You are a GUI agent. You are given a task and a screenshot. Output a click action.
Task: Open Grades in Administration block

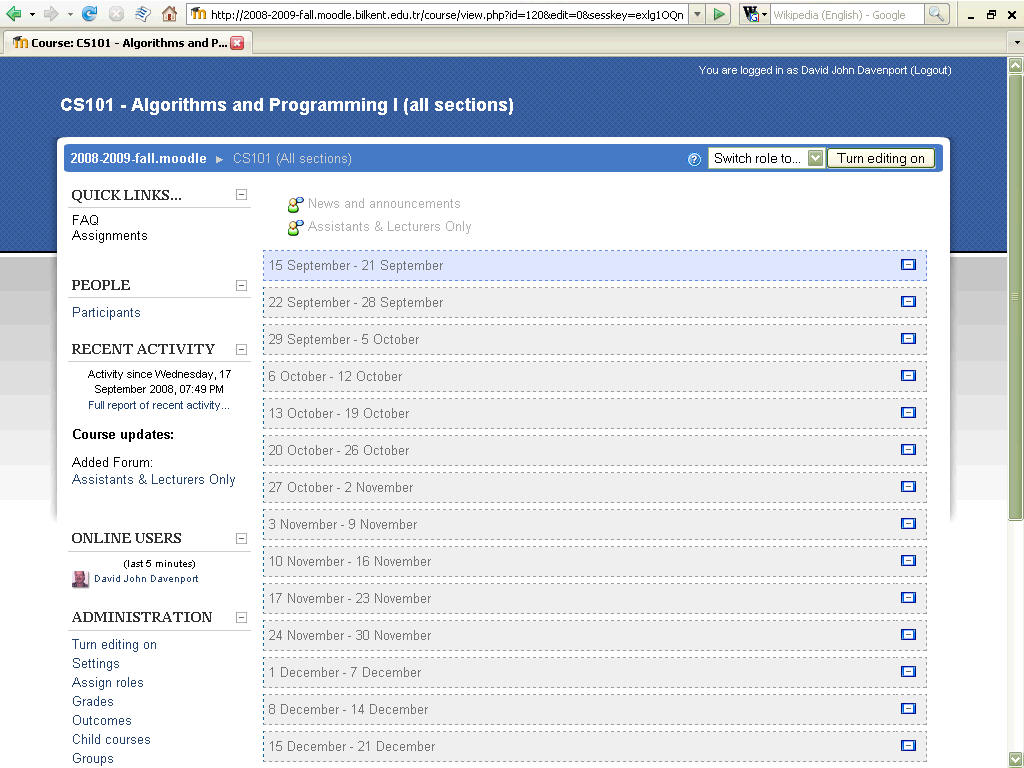click(93, 701)
